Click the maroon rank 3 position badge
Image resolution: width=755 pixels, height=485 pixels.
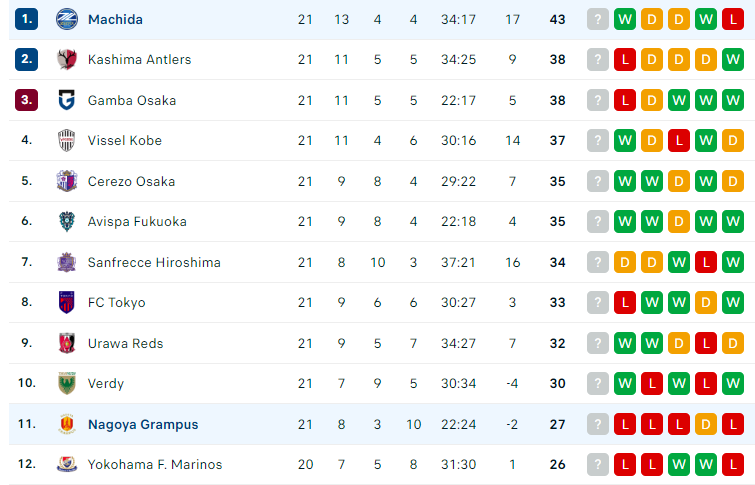[26, 100]
